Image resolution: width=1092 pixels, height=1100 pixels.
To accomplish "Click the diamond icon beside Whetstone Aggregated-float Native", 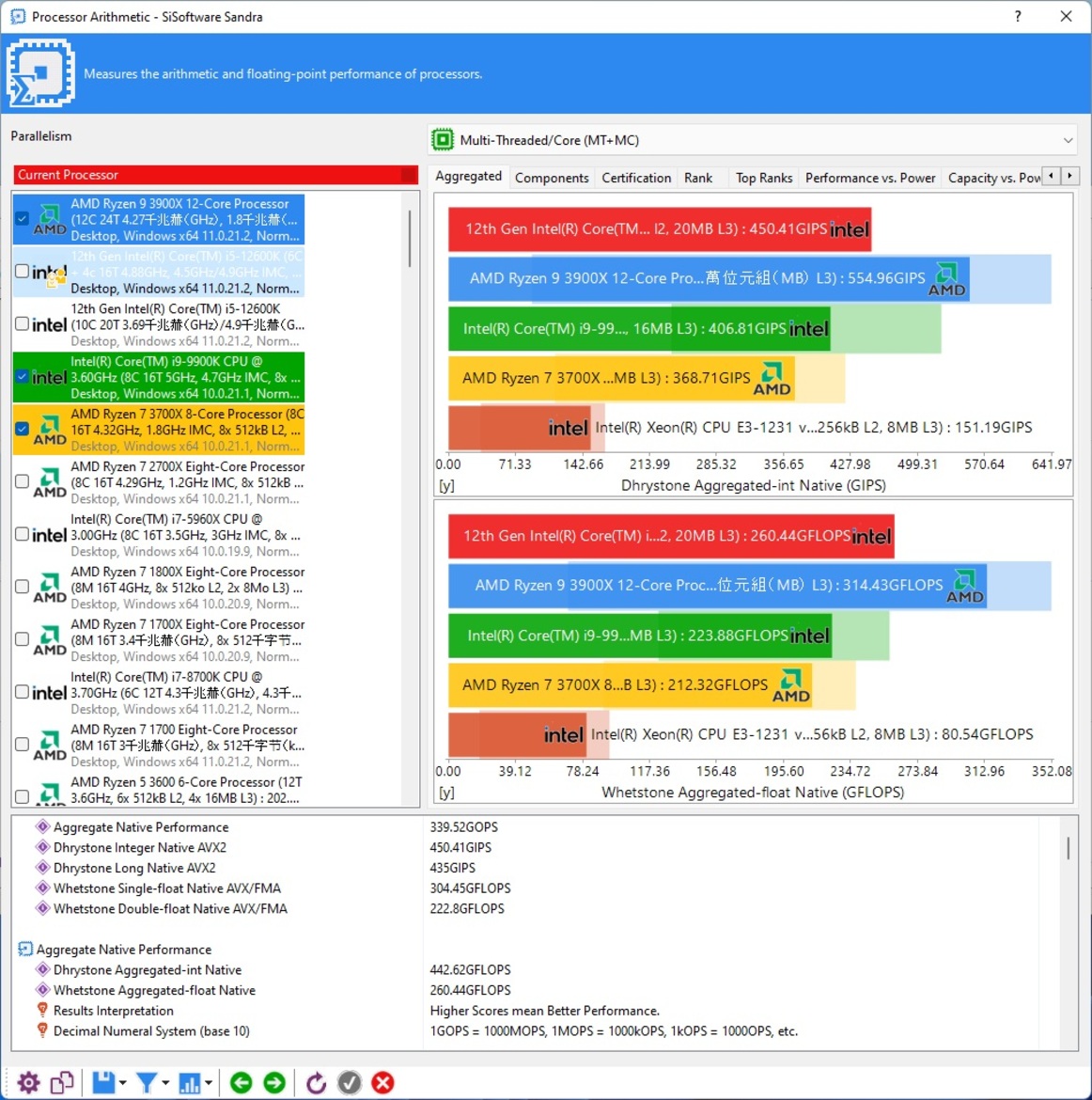I will click(x=42, y=990).
